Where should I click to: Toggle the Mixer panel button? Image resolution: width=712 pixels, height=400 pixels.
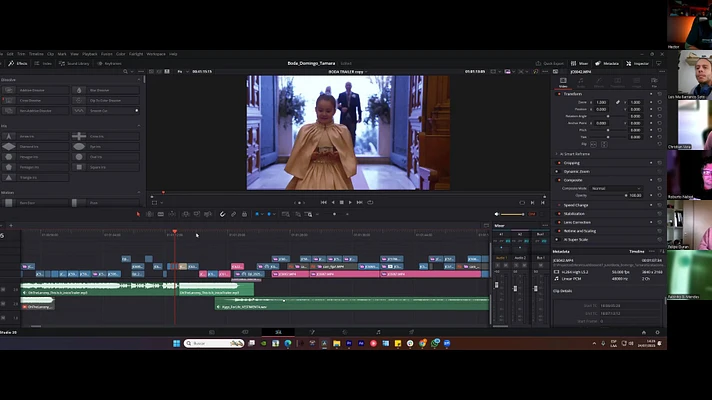pos(579,64)
